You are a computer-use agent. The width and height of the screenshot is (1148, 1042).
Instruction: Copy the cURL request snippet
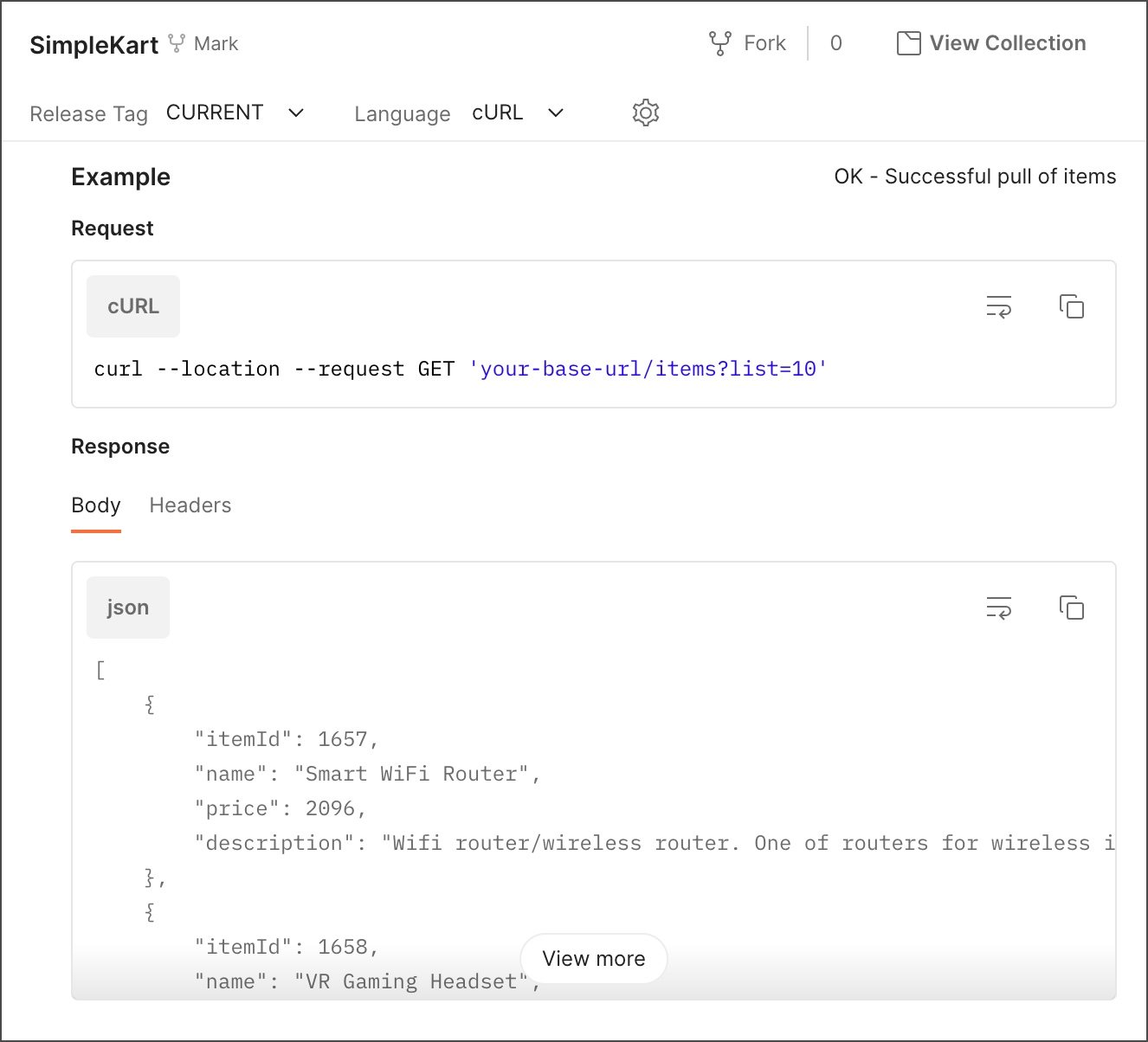click(x=1072, y=306)
